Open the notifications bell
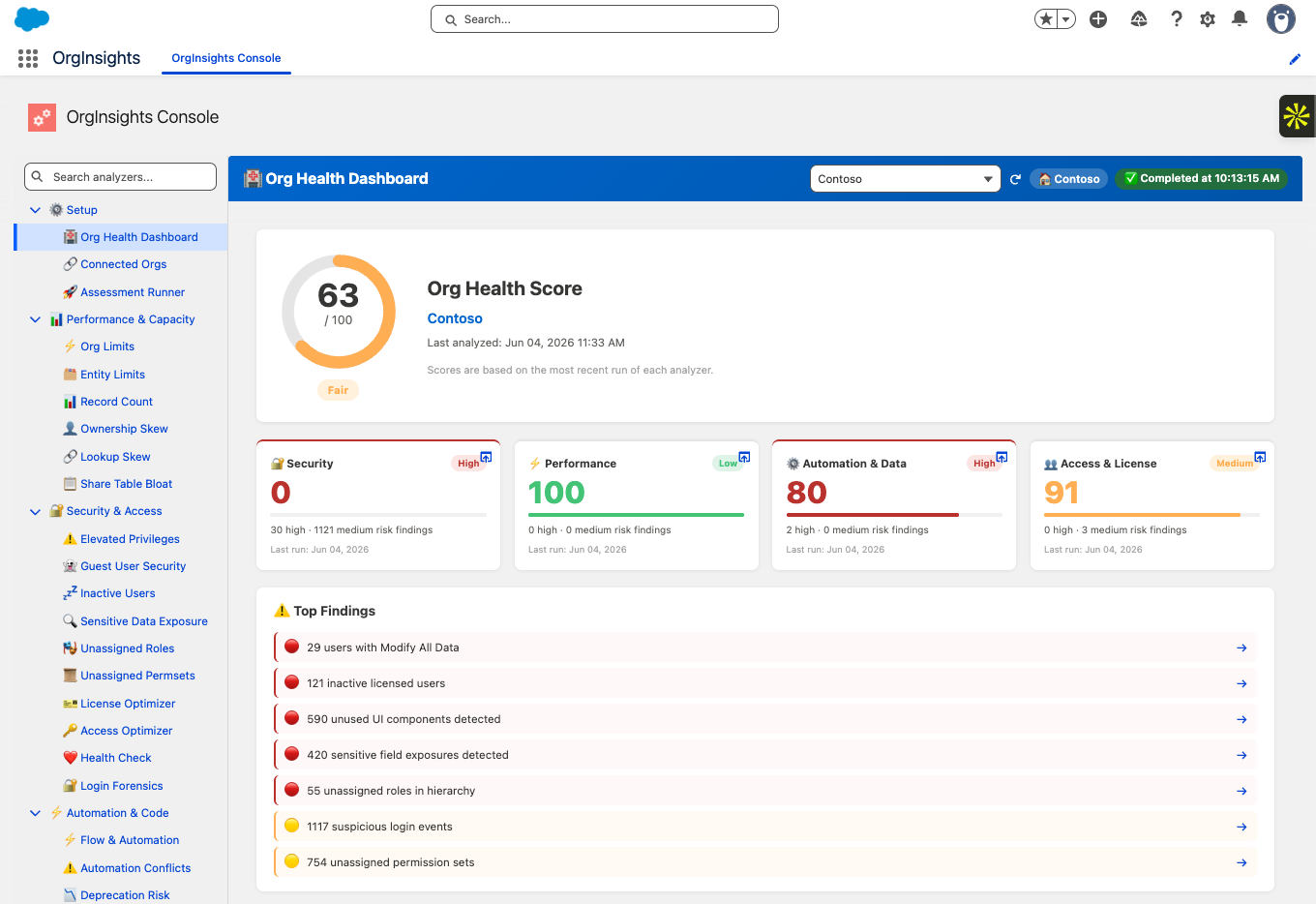Screen dimensions: 1316x904 point(1240,19)
